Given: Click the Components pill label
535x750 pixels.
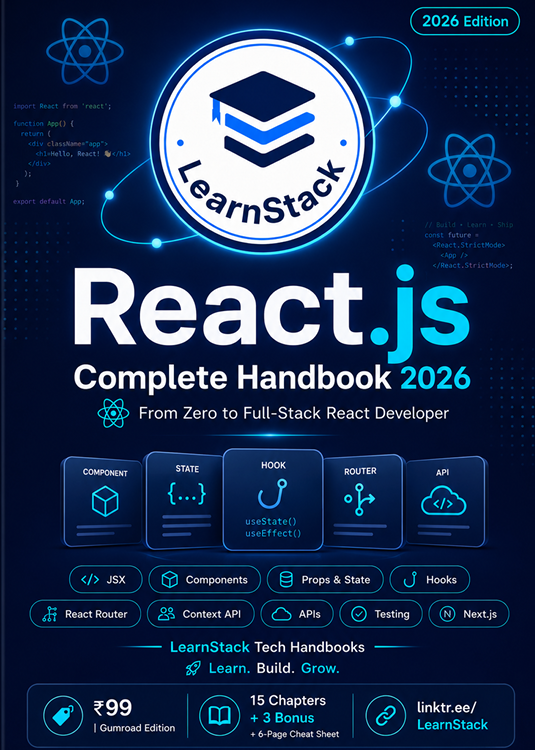Looking at the screenshot, I should (217, 580).
